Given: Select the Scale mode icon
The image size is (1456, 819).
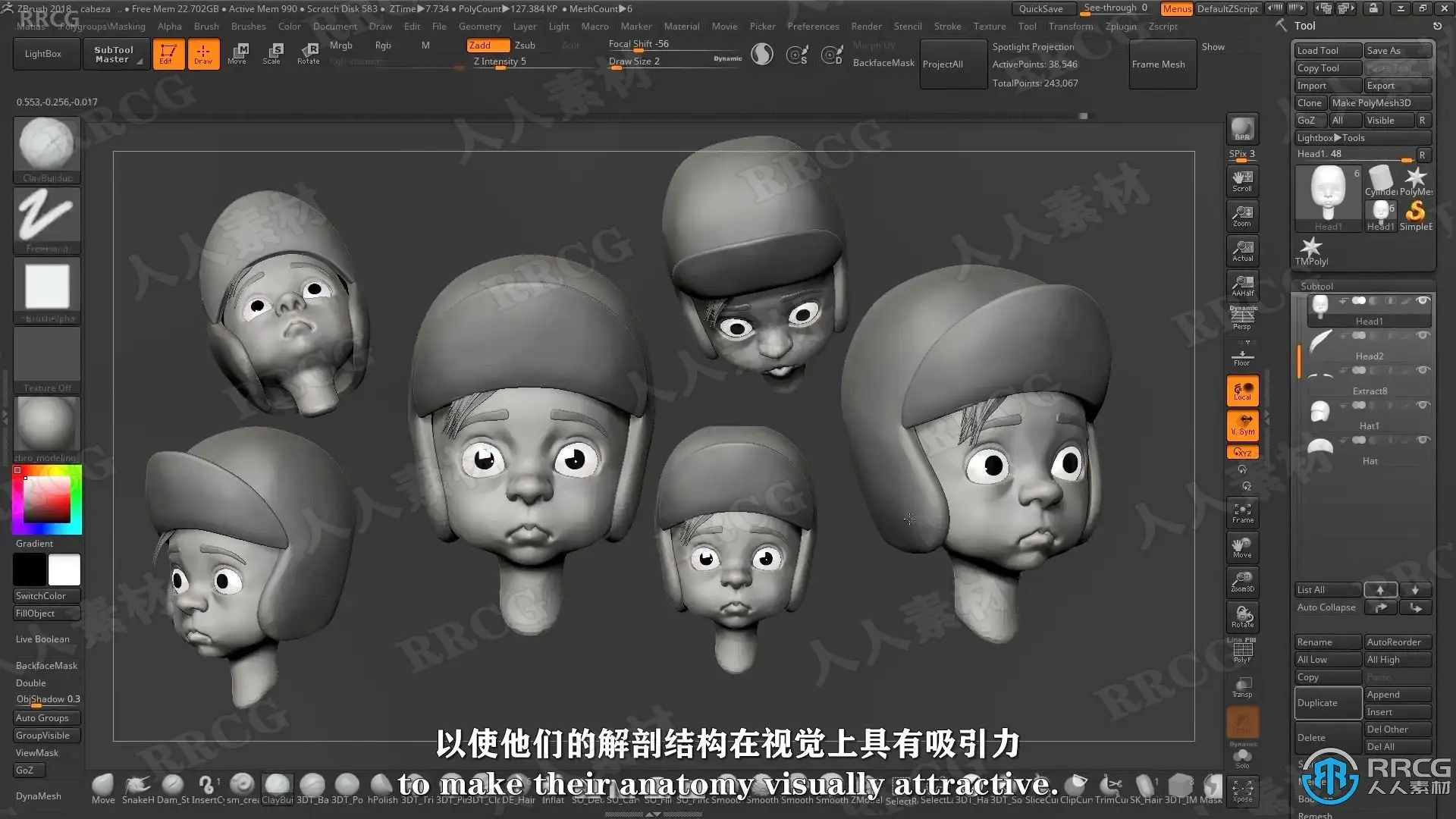Looking at the screenshot, I should click(272, 53).
